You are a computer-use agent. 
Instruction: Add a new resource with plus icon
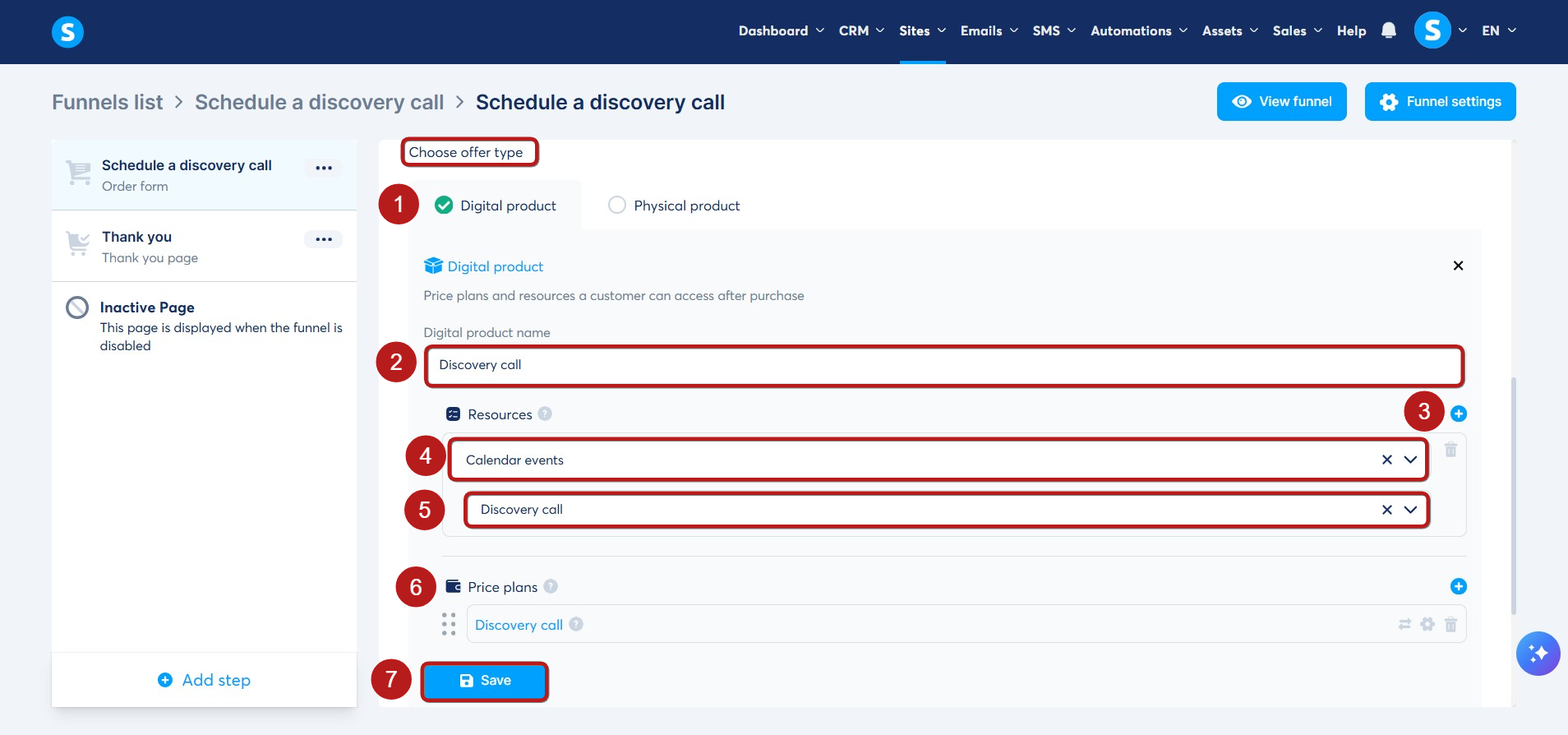tap(1459, 414)
